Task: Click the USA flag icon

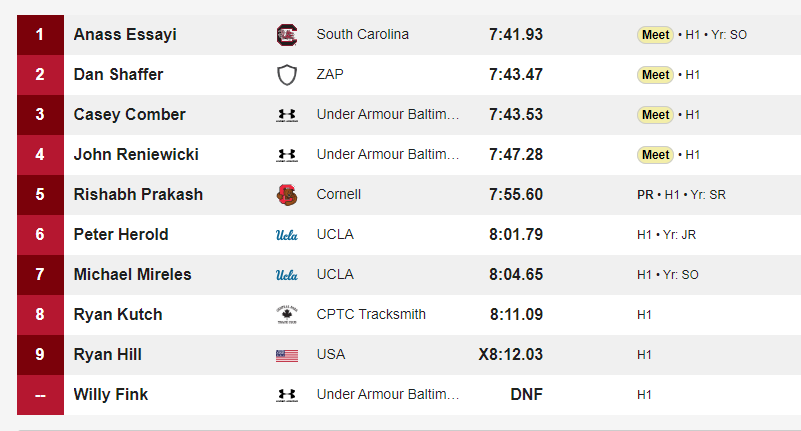Action: click(287, 355)
